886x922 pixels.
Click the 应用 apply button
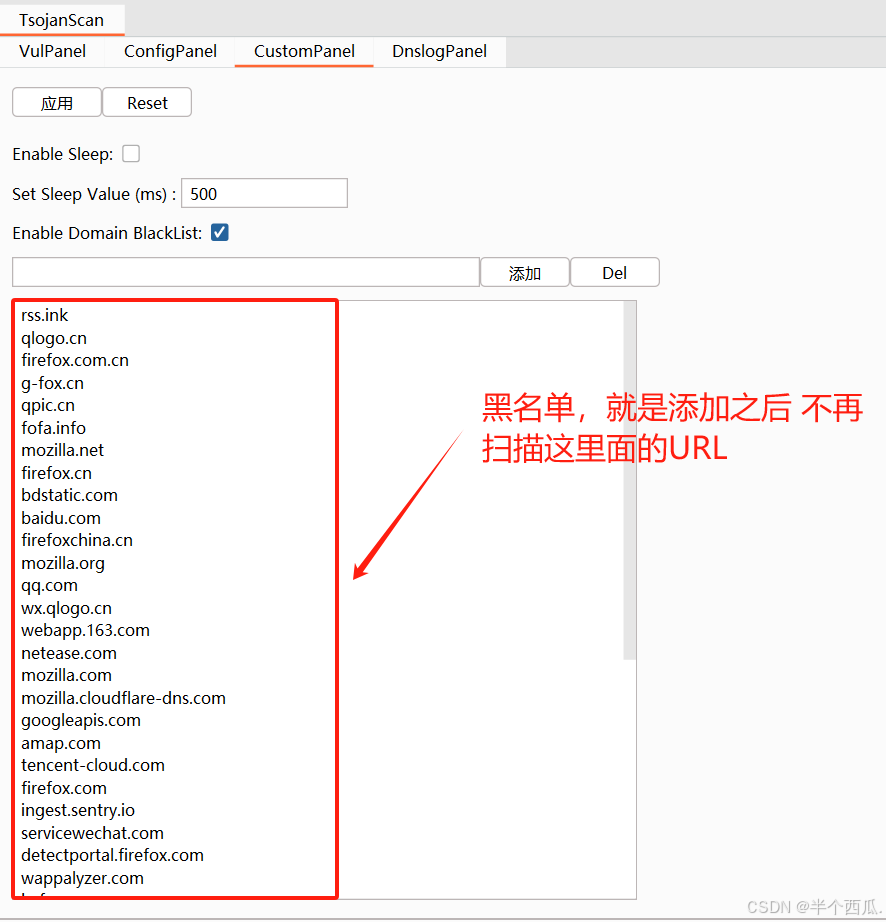57,103
